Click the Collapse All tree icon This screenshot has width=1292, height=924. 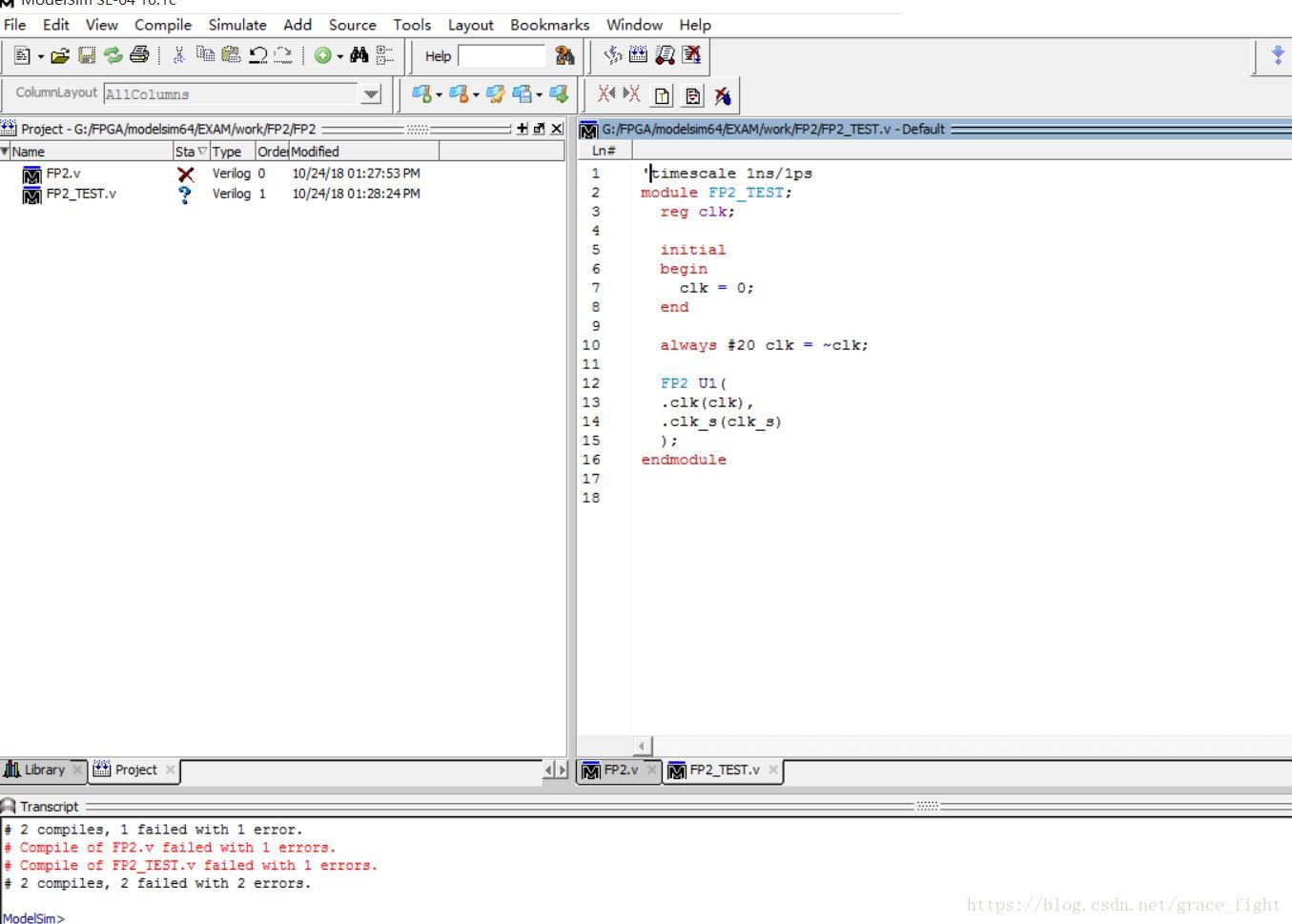[x=384, y=55]
